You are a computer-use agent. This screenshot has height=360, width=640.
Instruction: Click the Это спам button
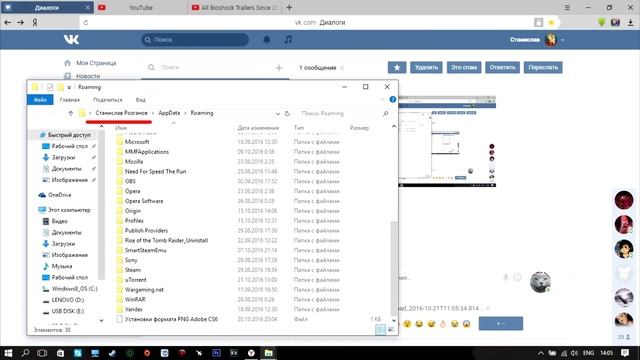click(x=464, y=67)
